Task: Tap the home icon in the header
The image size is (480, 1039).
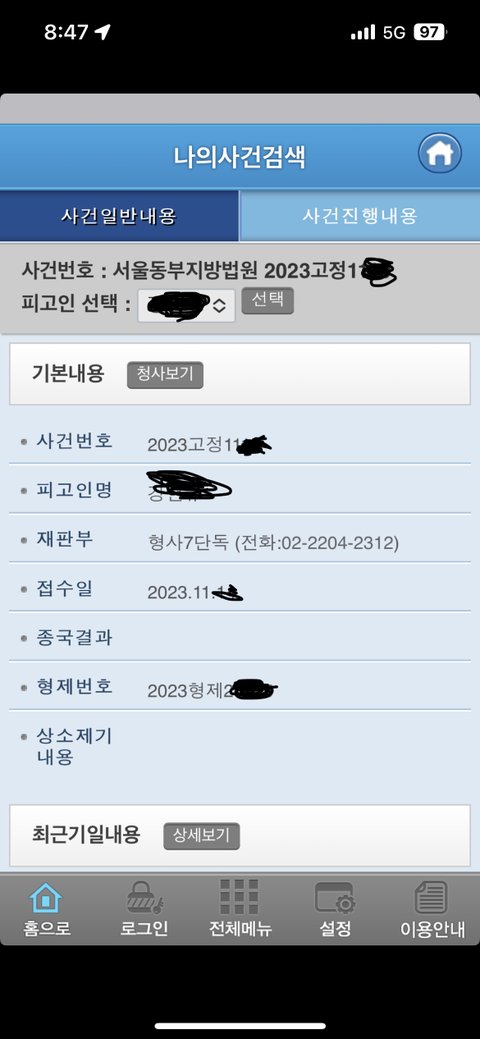Action: coord(439,154)
